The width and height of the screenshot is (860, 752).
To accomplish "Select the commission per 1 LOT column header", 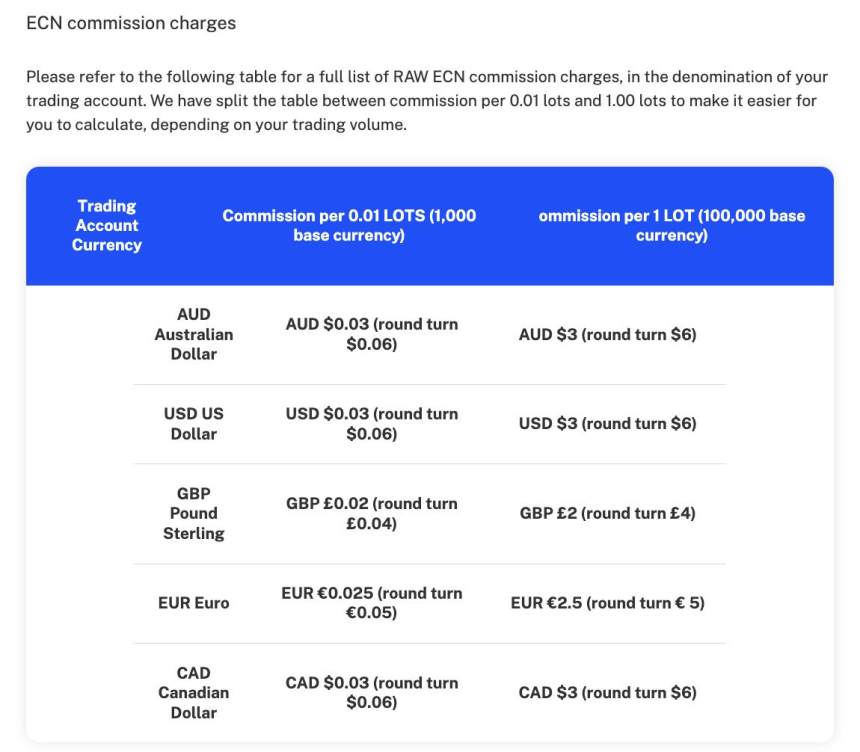I will coord(671,225).
